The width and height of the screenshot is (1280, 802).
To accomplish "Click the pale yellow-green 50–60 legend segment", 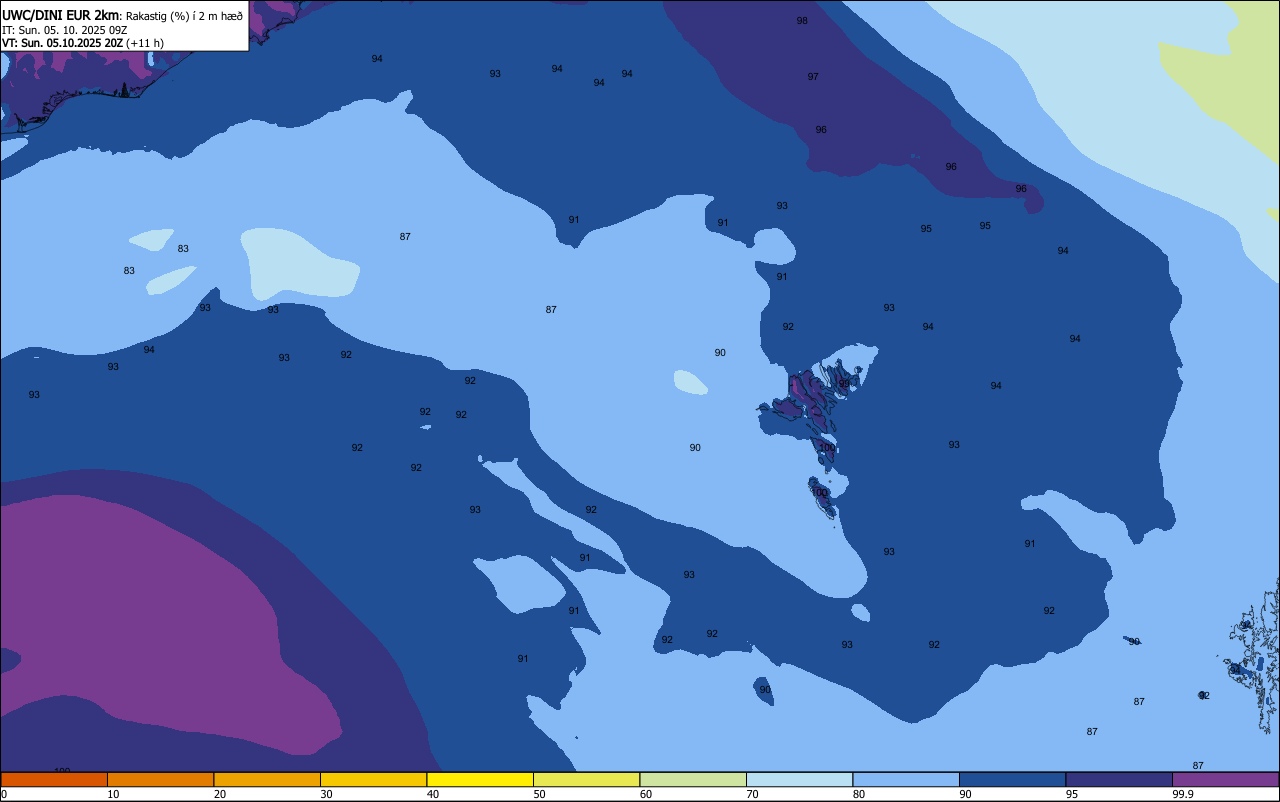I will (x=586, y=779).
